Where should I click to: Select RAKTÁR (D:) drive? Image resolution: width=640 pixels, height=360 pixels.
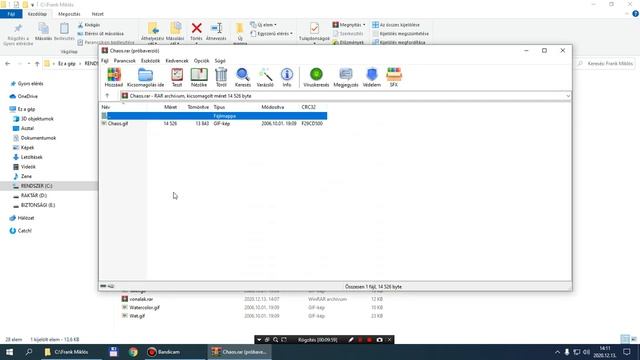[34, 196]
